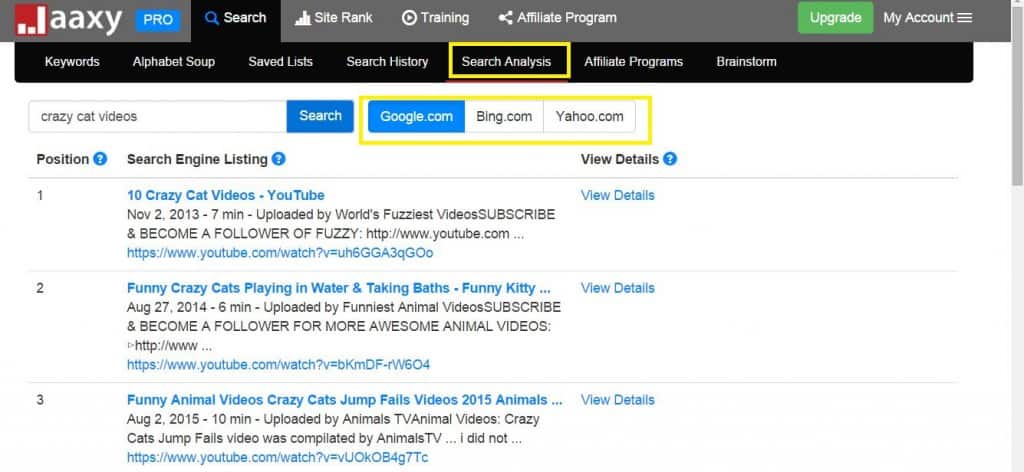View Details for position 1 result
Image resolution: width=1024 pixels, height=472 pixels.
coord(617,195)
